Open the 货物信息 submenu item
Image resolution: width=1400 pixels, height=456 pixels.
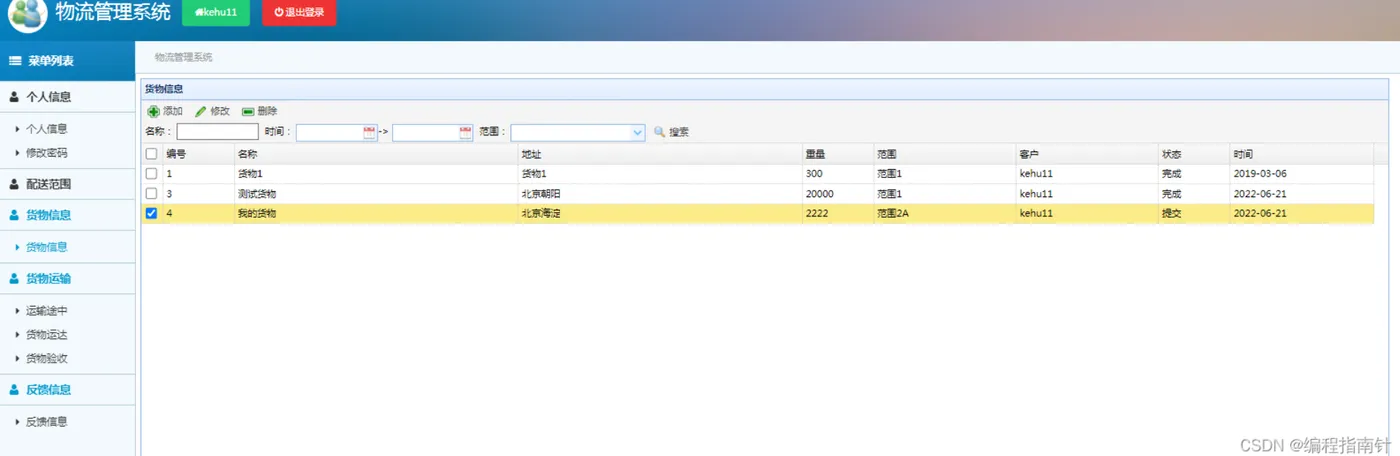pos(46,247)
